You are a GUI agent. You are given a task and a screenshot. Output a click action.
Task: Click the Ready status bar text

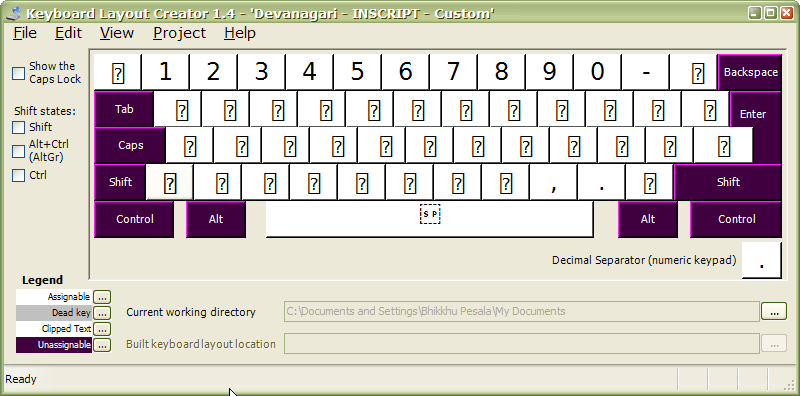[x=21, y=379]
